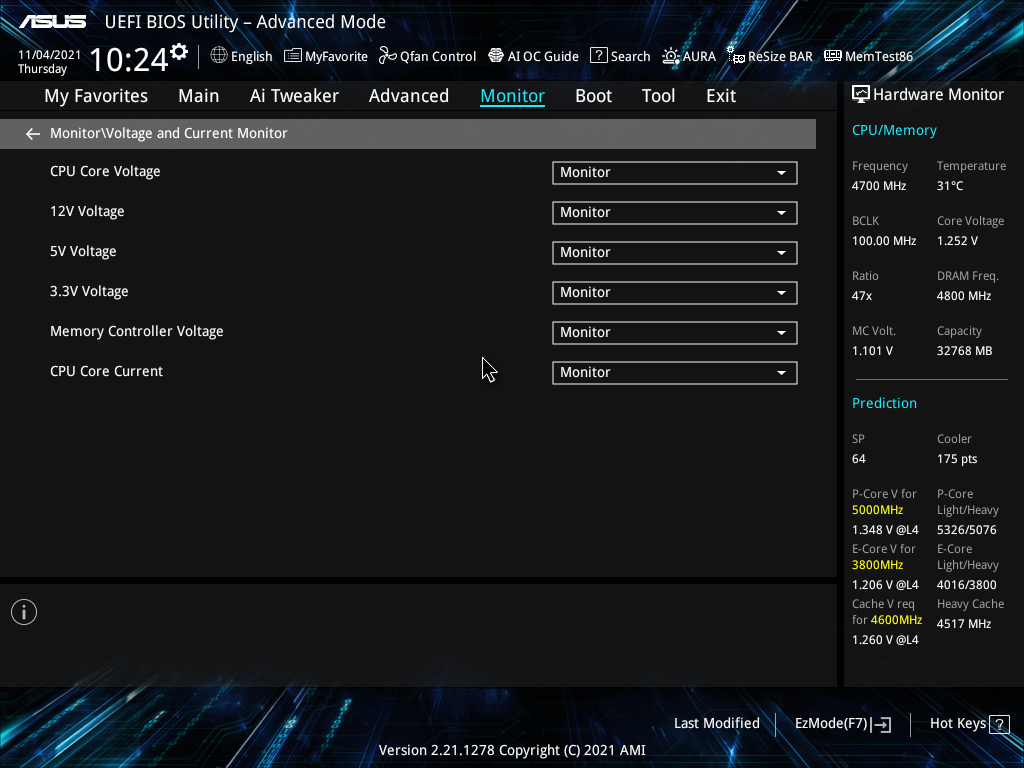Open 12V Voltage dropdown

tap(675, 213)
